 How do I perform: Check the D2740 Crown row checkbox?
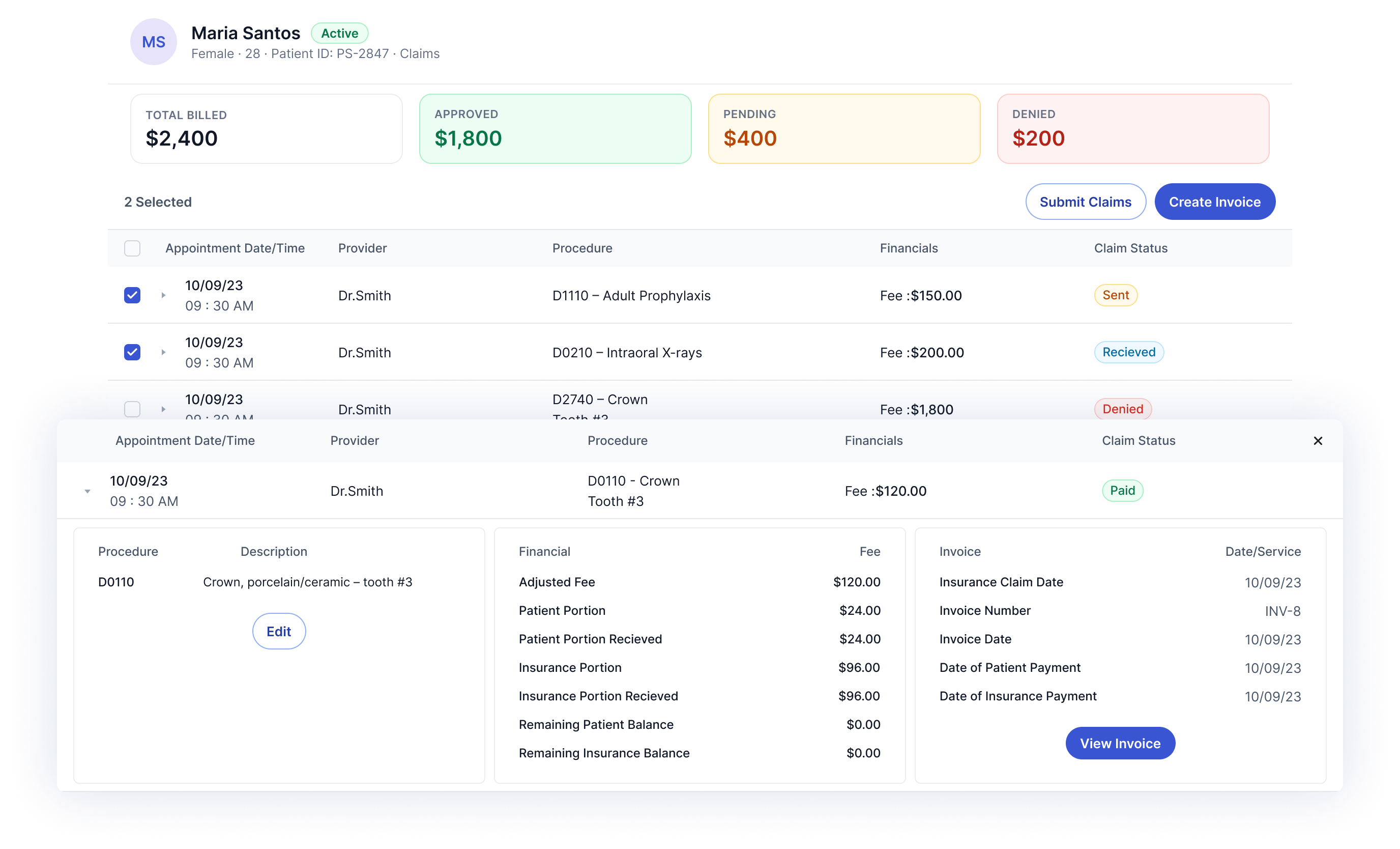(132, 409)
